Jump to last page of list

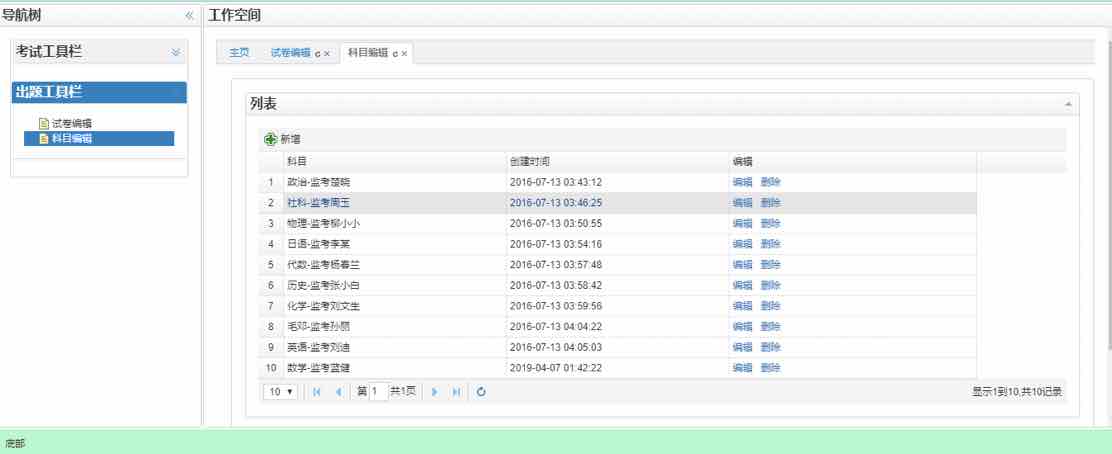[x=457, y=392]
